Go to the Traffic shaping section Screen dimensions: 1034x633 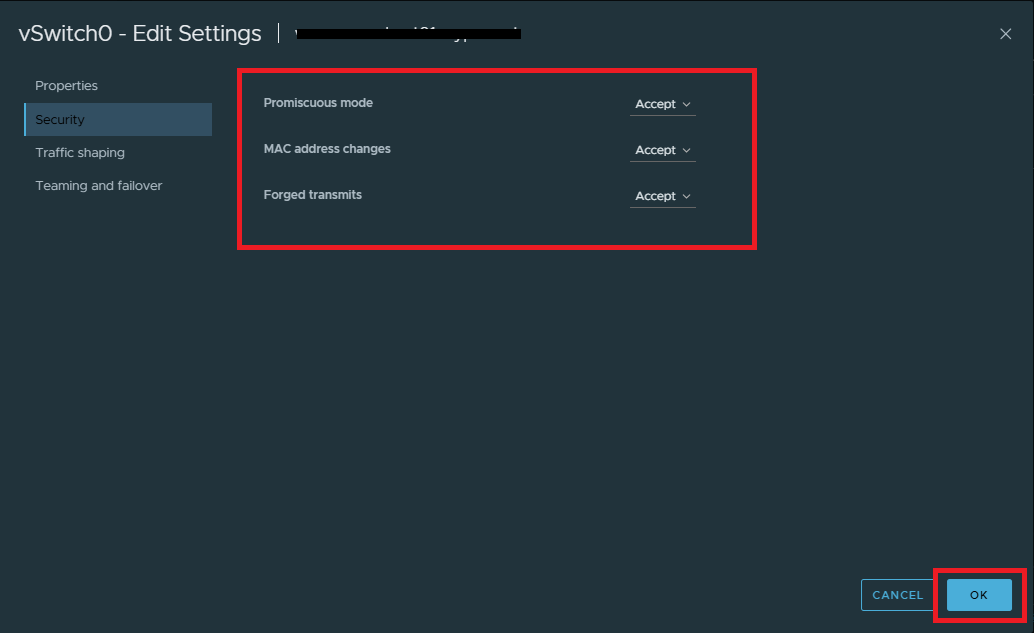pos(80,153)
